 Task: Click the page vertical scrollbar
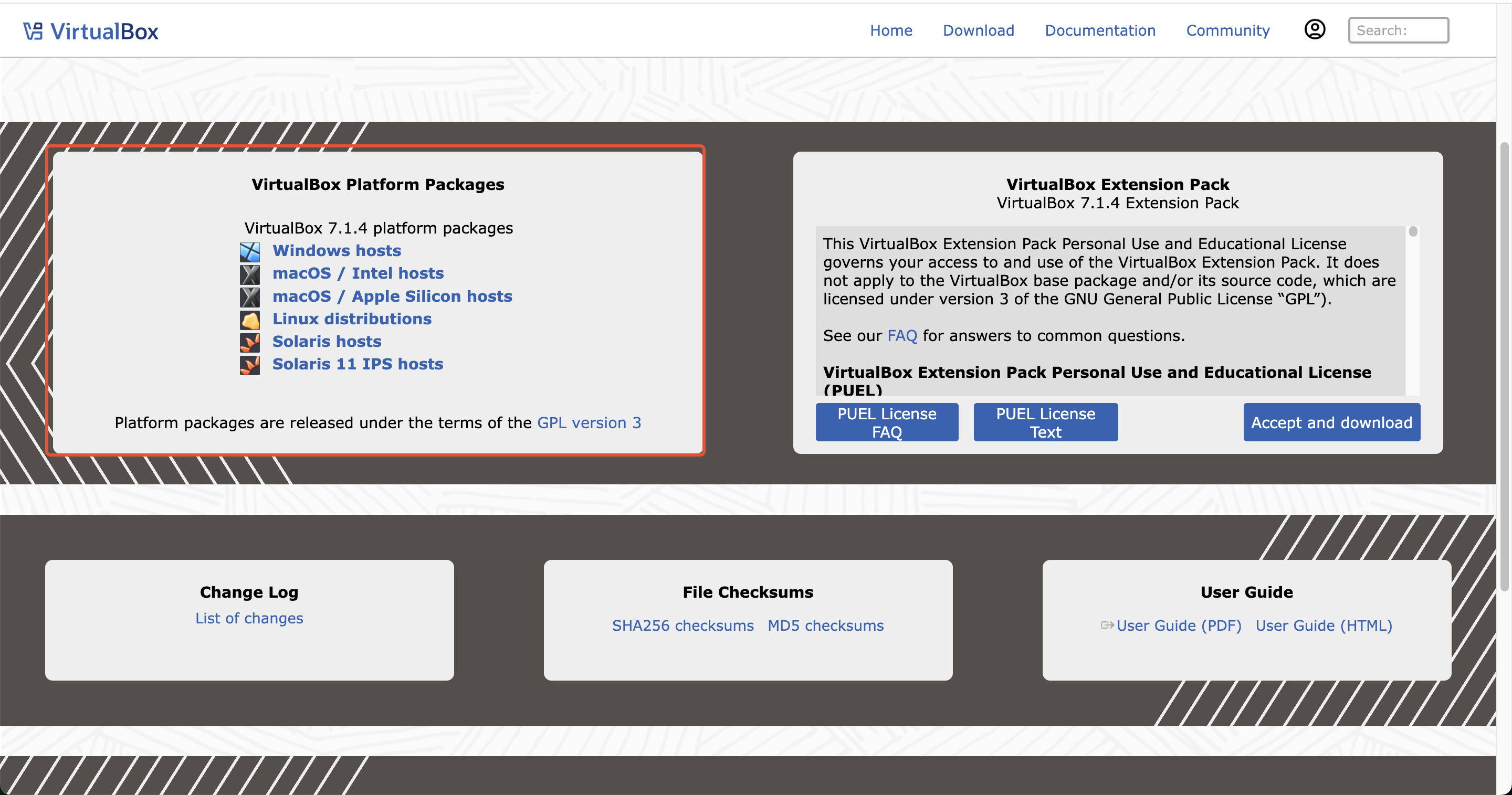tap(1504, 366)
